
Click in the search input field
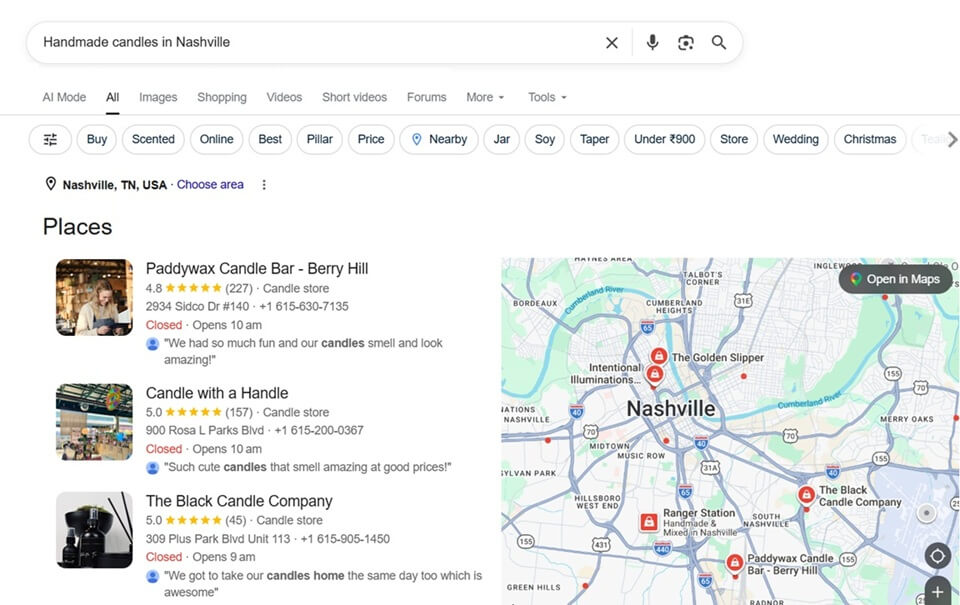[318, 42]
